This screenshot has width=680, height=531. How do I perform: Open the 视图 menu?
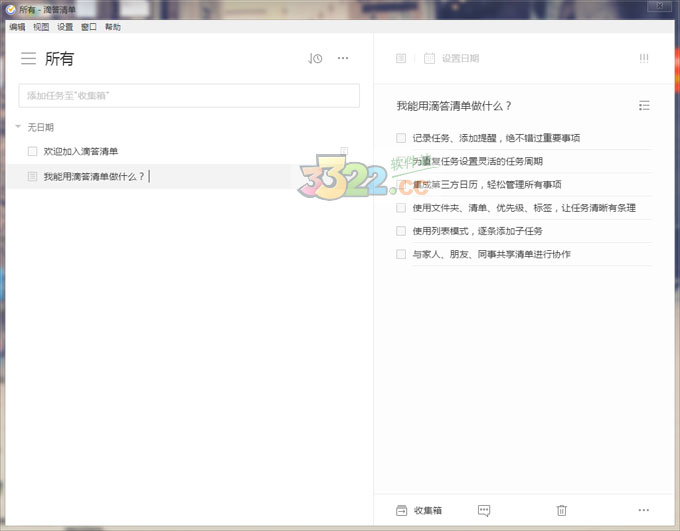point(41,27)
